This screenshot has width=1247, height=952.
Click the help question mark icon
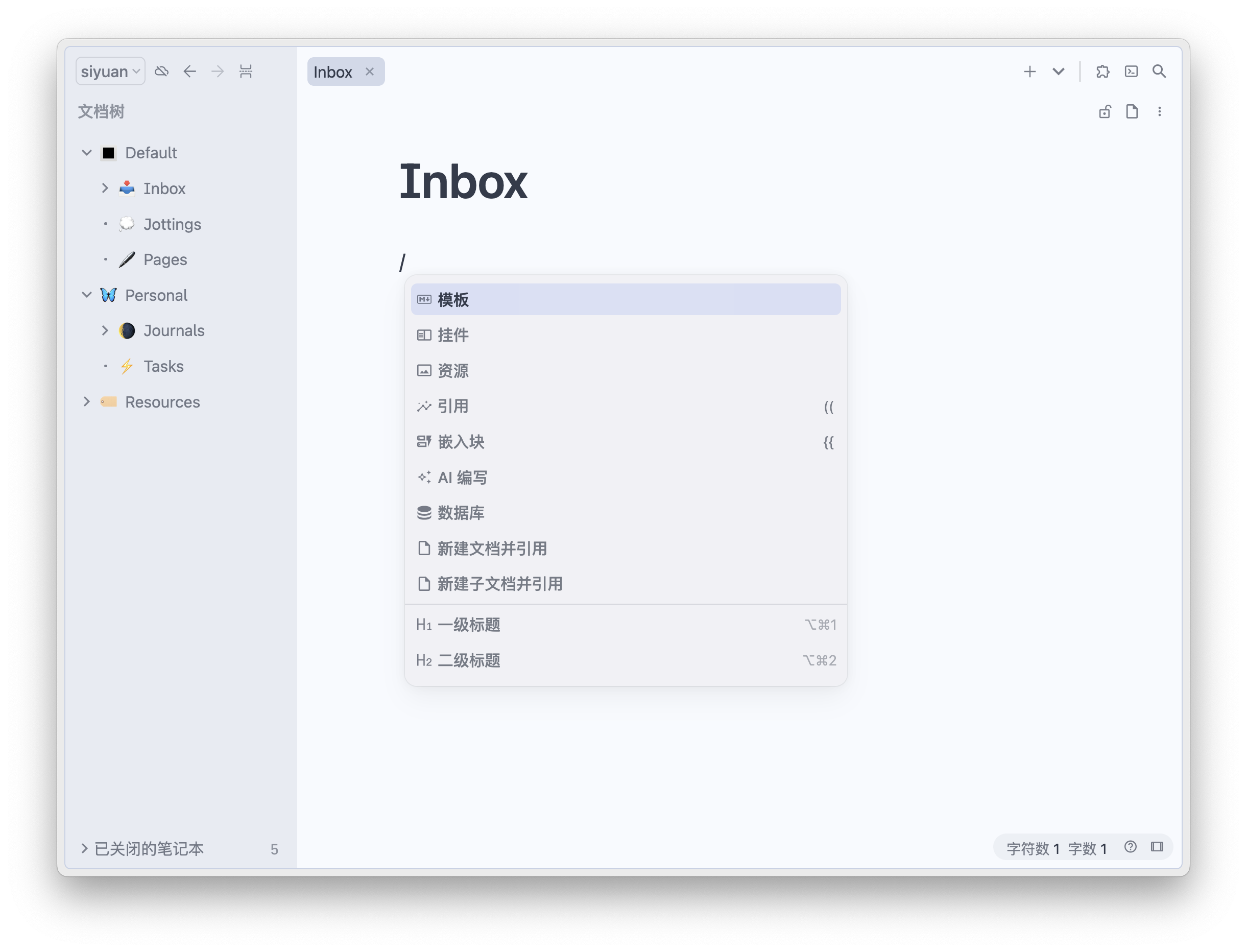(1130, 847)
